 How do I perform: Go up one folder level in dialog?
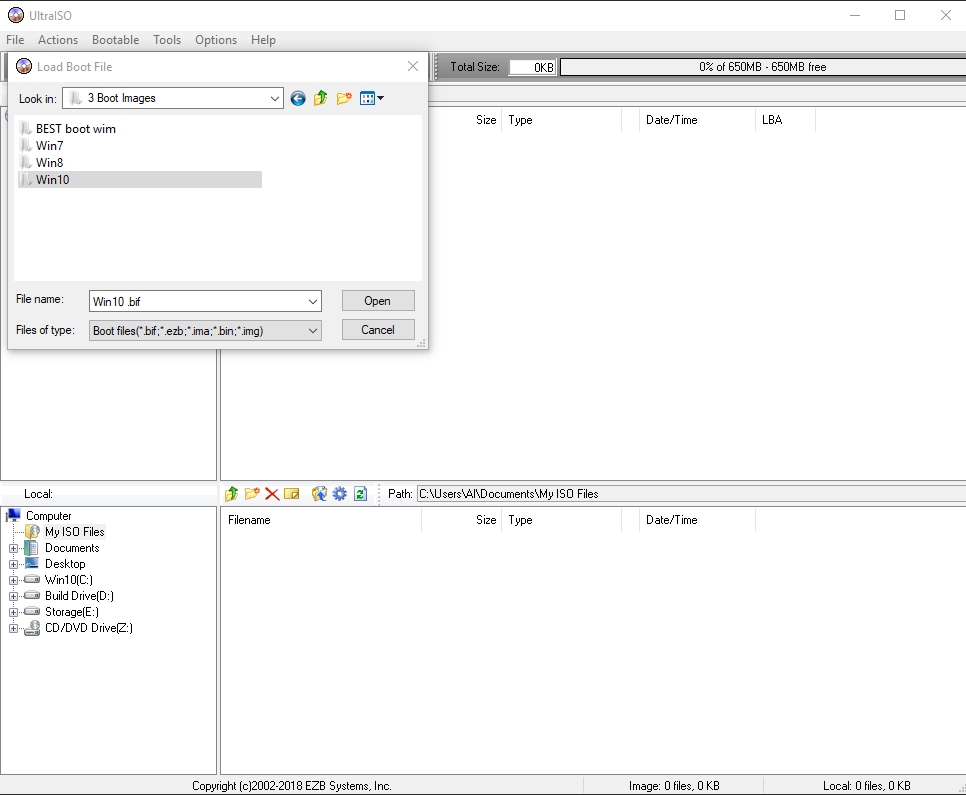(320, 99)
